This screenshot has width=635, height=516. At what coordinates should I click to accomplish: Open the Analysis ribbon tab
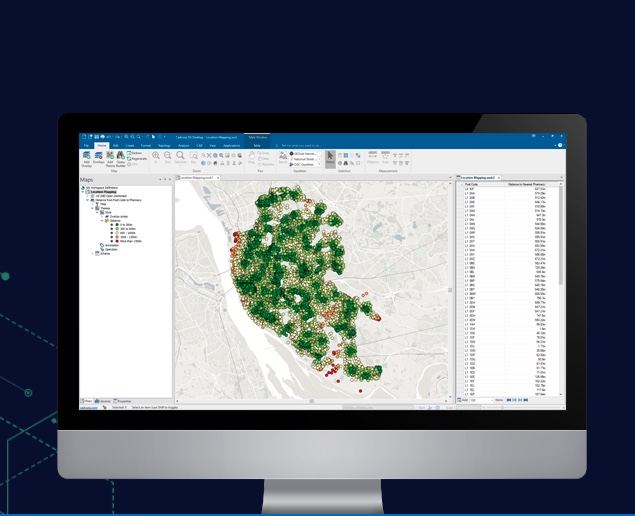[184, 146]
